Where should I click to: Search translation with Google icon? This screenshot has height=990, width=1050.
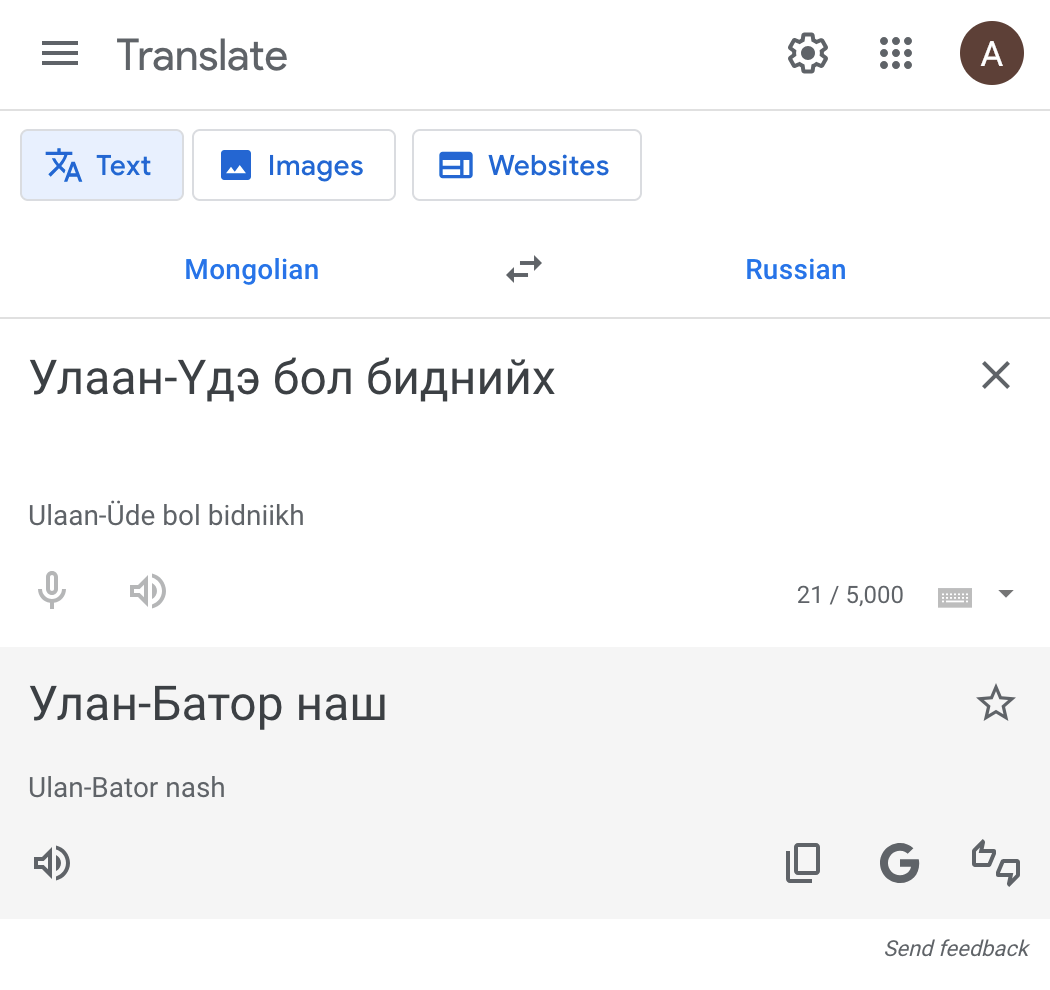coord(899,863)
